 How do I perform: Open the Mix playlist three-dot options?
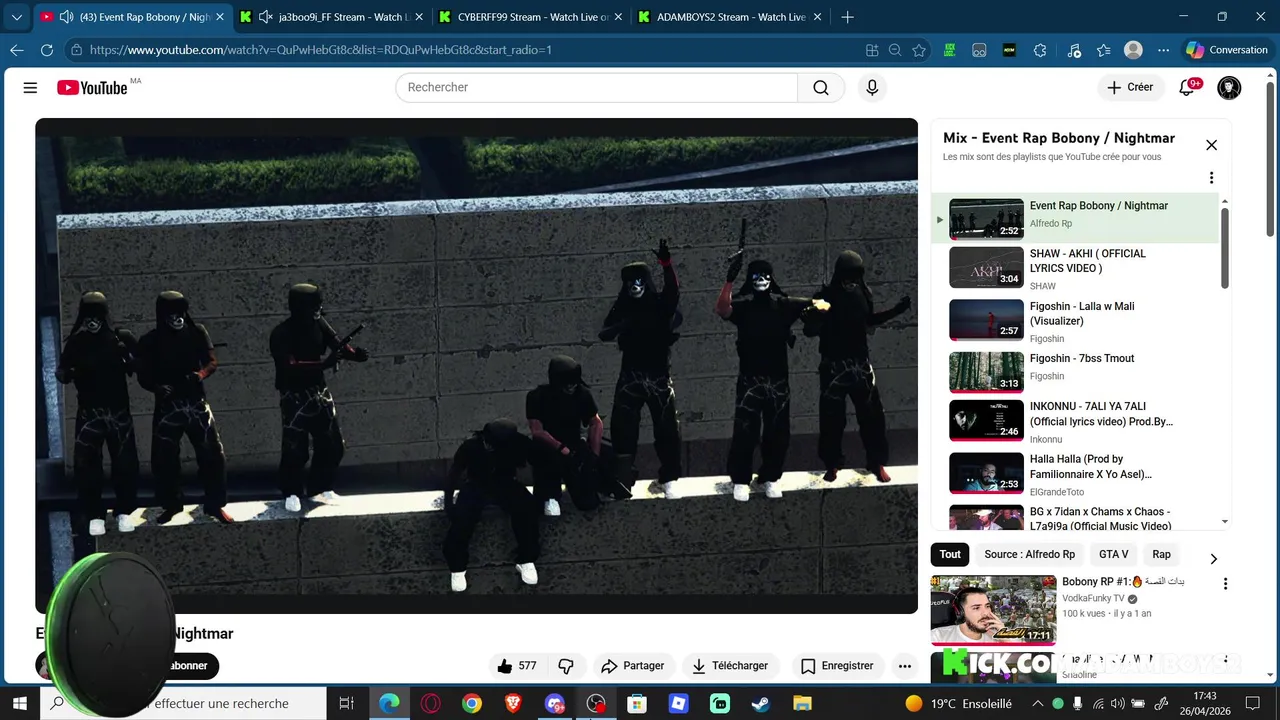(x=1211, y=178)
